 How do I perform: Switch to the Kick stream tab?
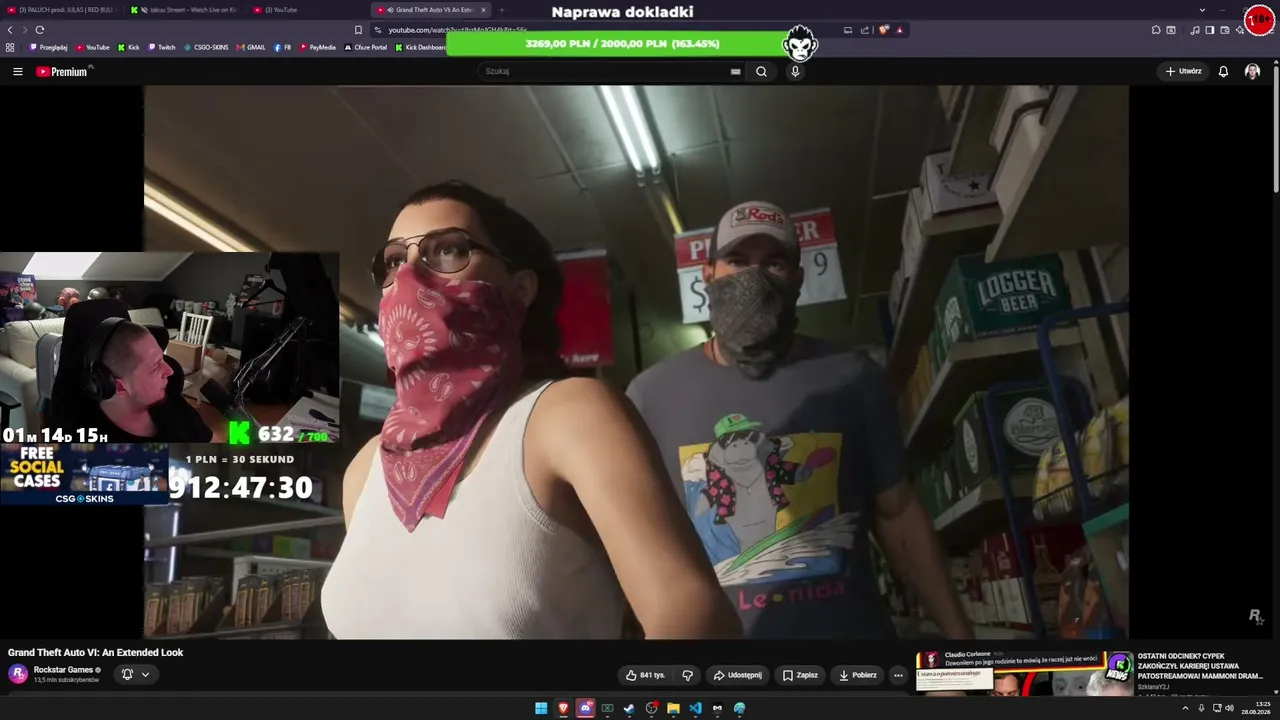click(x=184, y=10)
